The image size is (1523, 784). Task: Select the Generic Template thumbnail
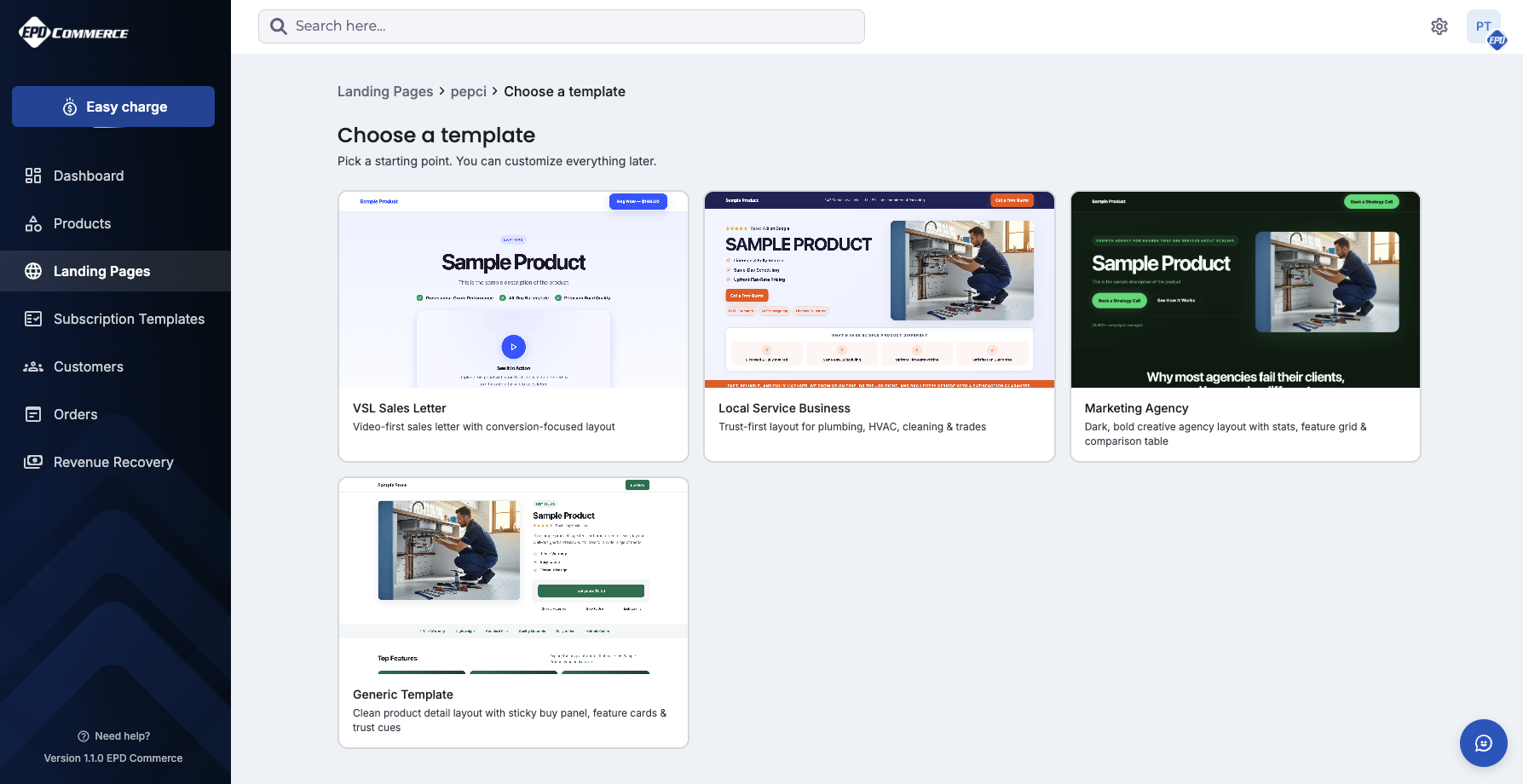tap(513, 576)
